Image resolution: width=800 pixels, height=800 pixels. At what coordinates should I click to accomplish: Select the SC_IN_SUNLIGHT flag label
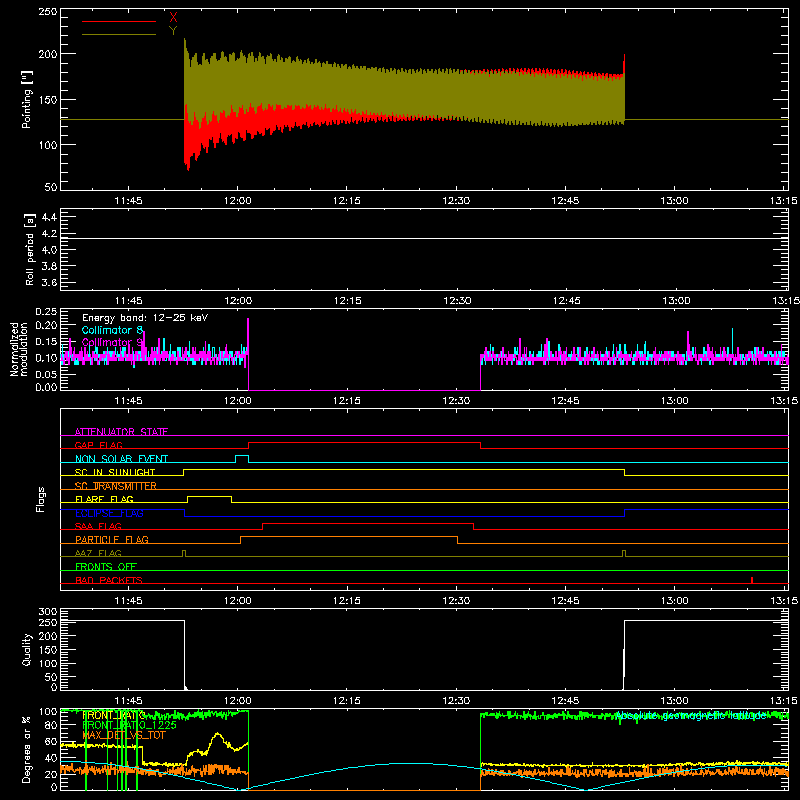point(115,472)
